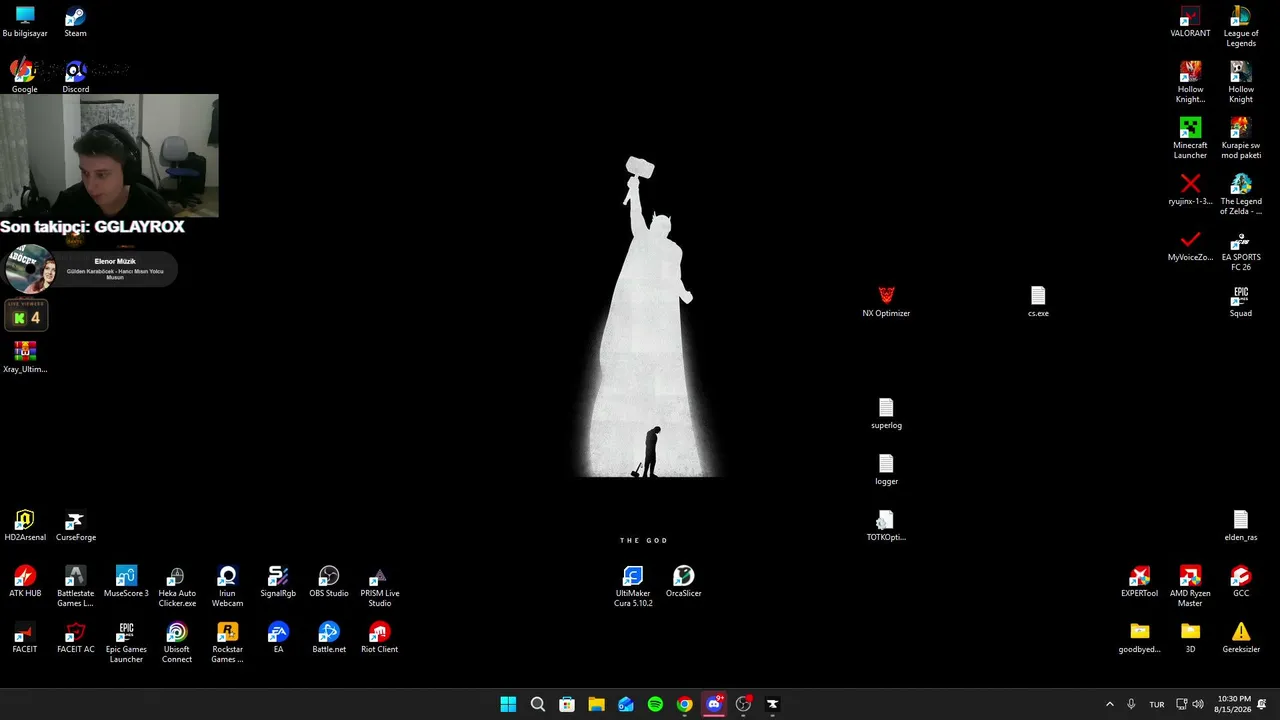This screenshot has width=1280, height=720.
Task: Open the FACEIT desktop shortcut
Action: pyautogui.click(x=25, y=638)
